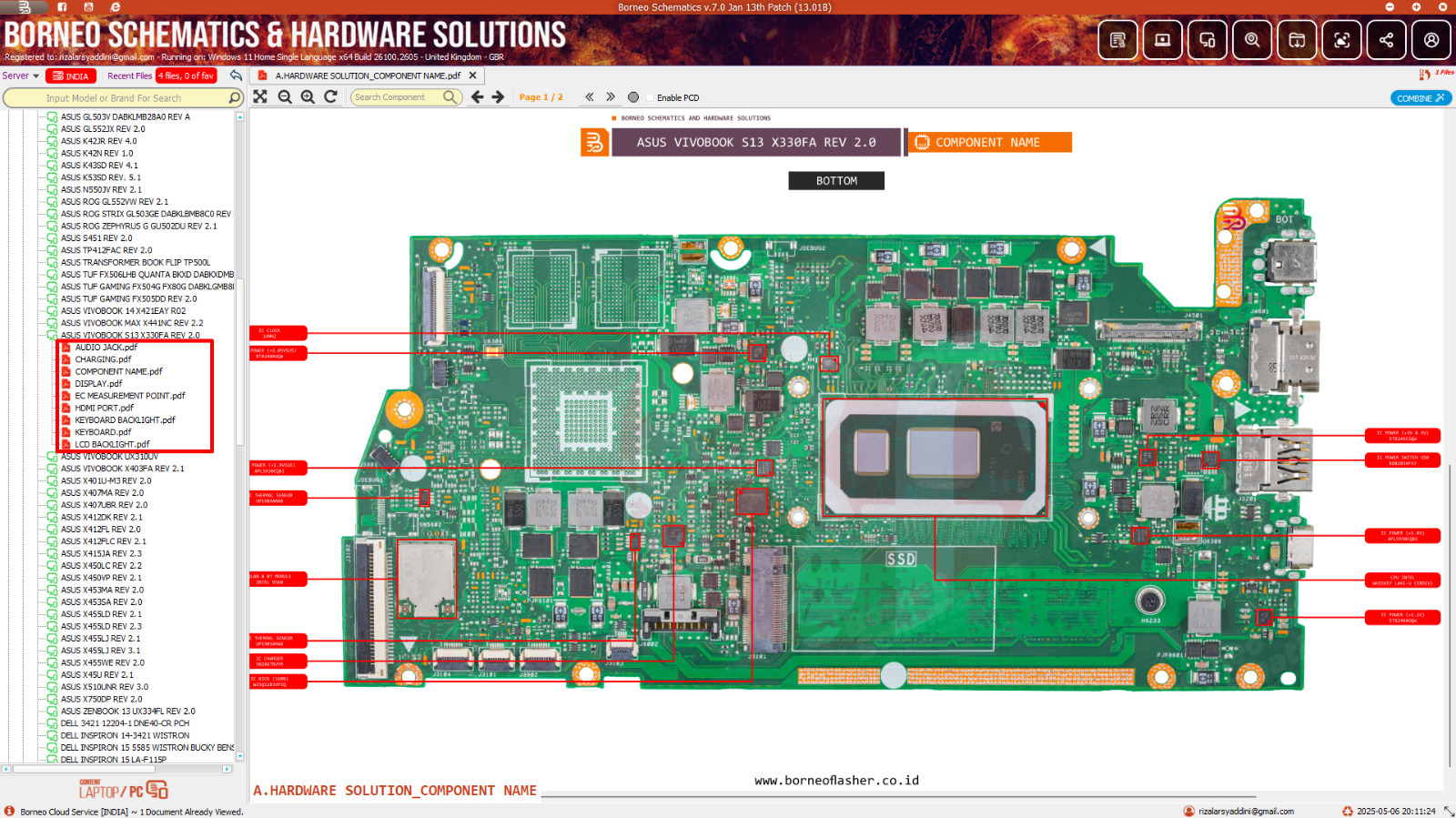This screenshot has width=1456, height=818.
Task: Enable the PCD checkbox
Action: (x=651, y=97)
